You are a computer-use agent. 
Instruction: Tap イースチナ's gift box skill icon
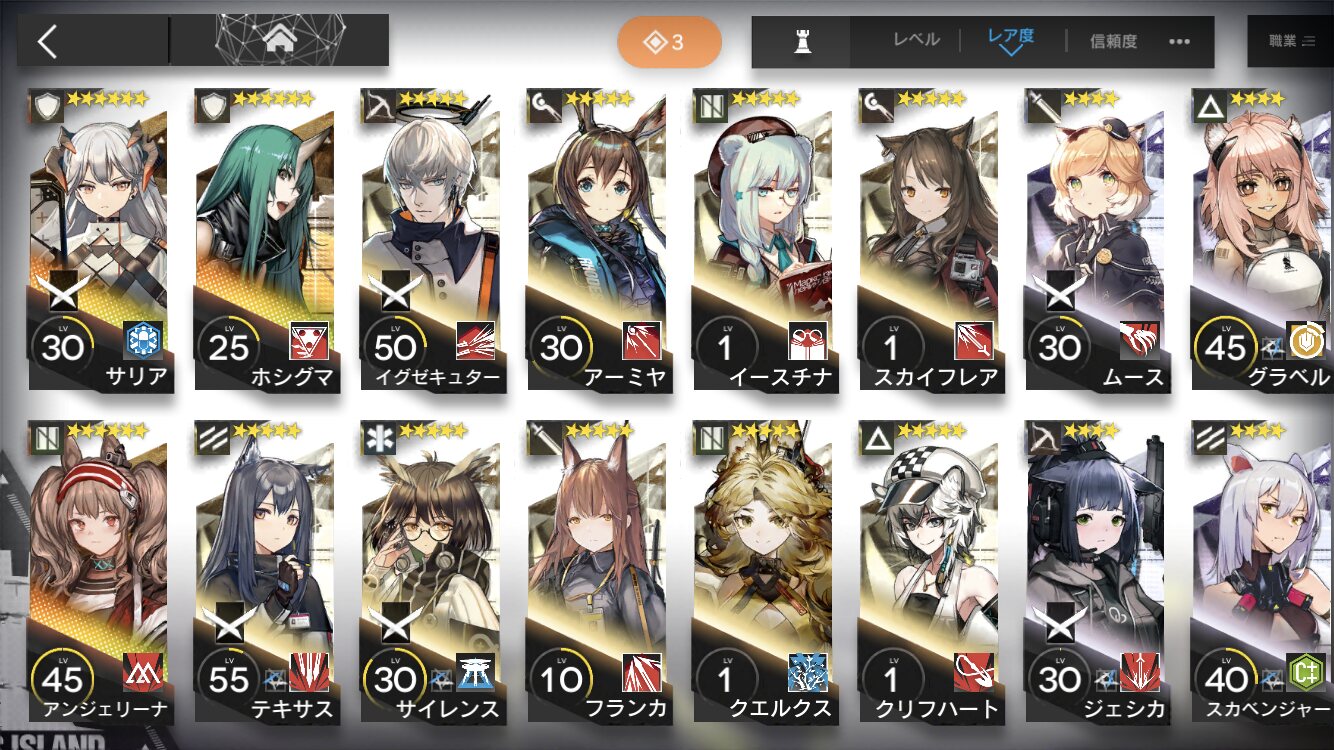coord(808,341)
